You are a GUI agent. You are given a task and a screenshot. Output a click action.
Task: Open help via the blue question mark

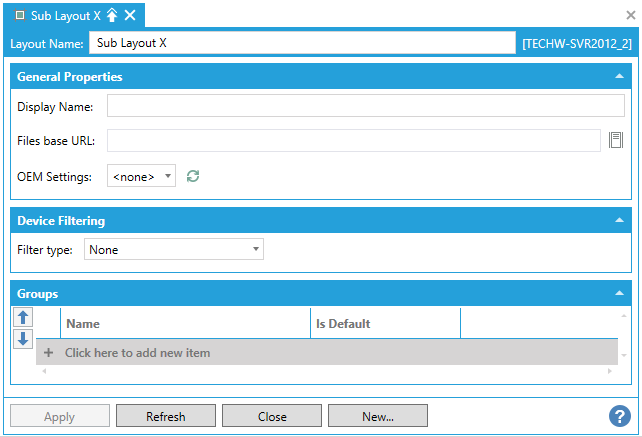coord(618,416)
